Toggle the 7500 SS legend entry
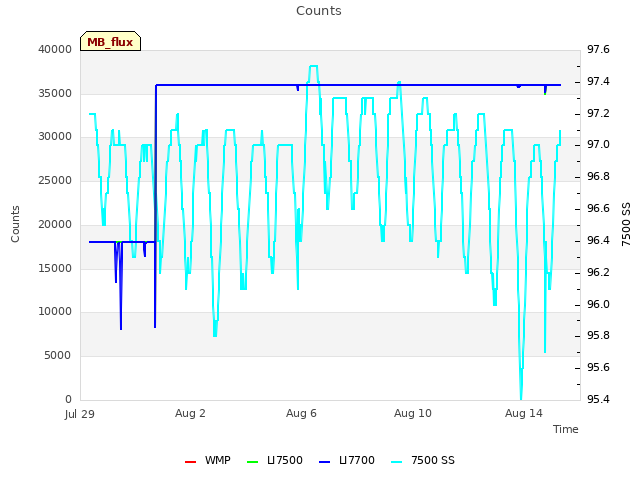 [x=422, y=460]
